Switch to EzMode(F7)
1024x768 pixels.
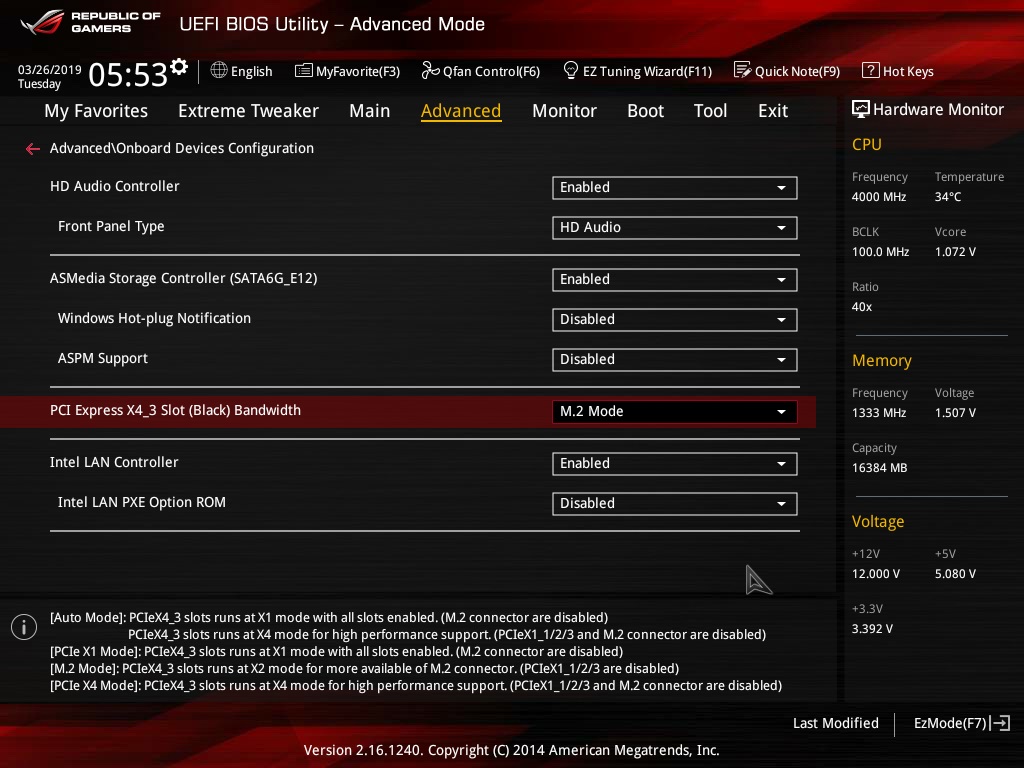click(x=962, y=723)
